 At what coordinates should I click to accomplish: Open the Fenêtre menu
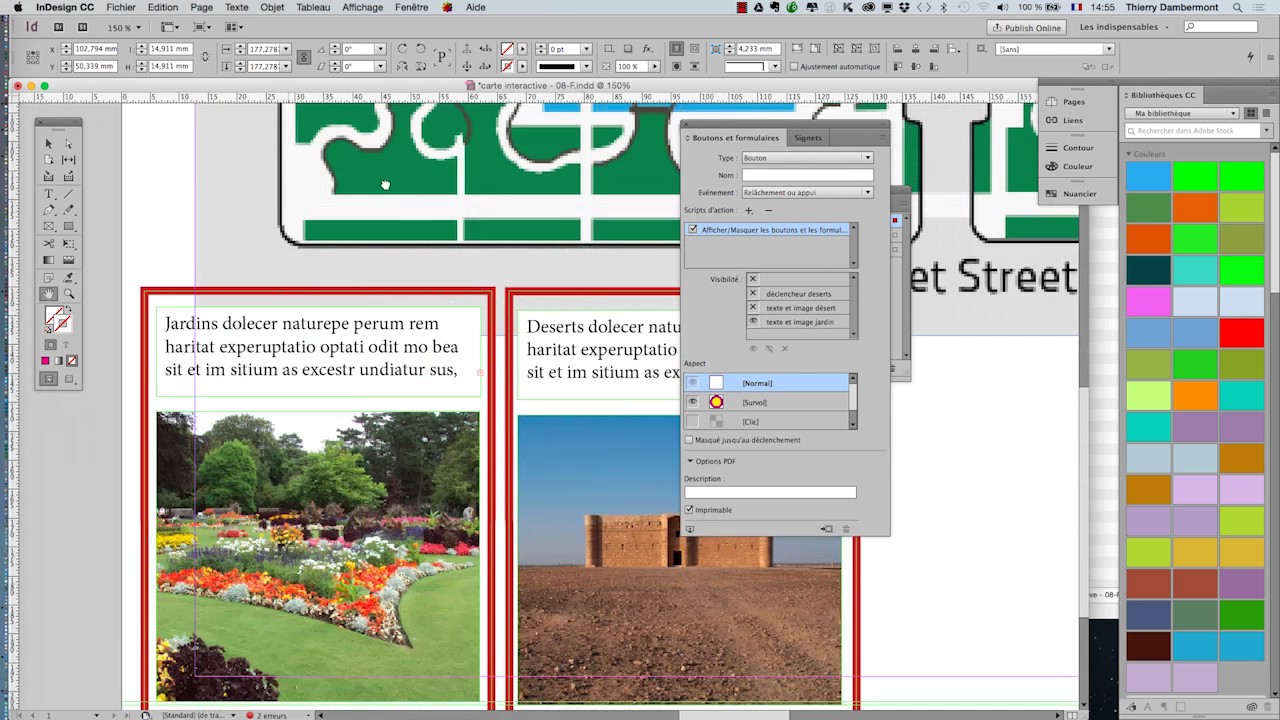411,7
